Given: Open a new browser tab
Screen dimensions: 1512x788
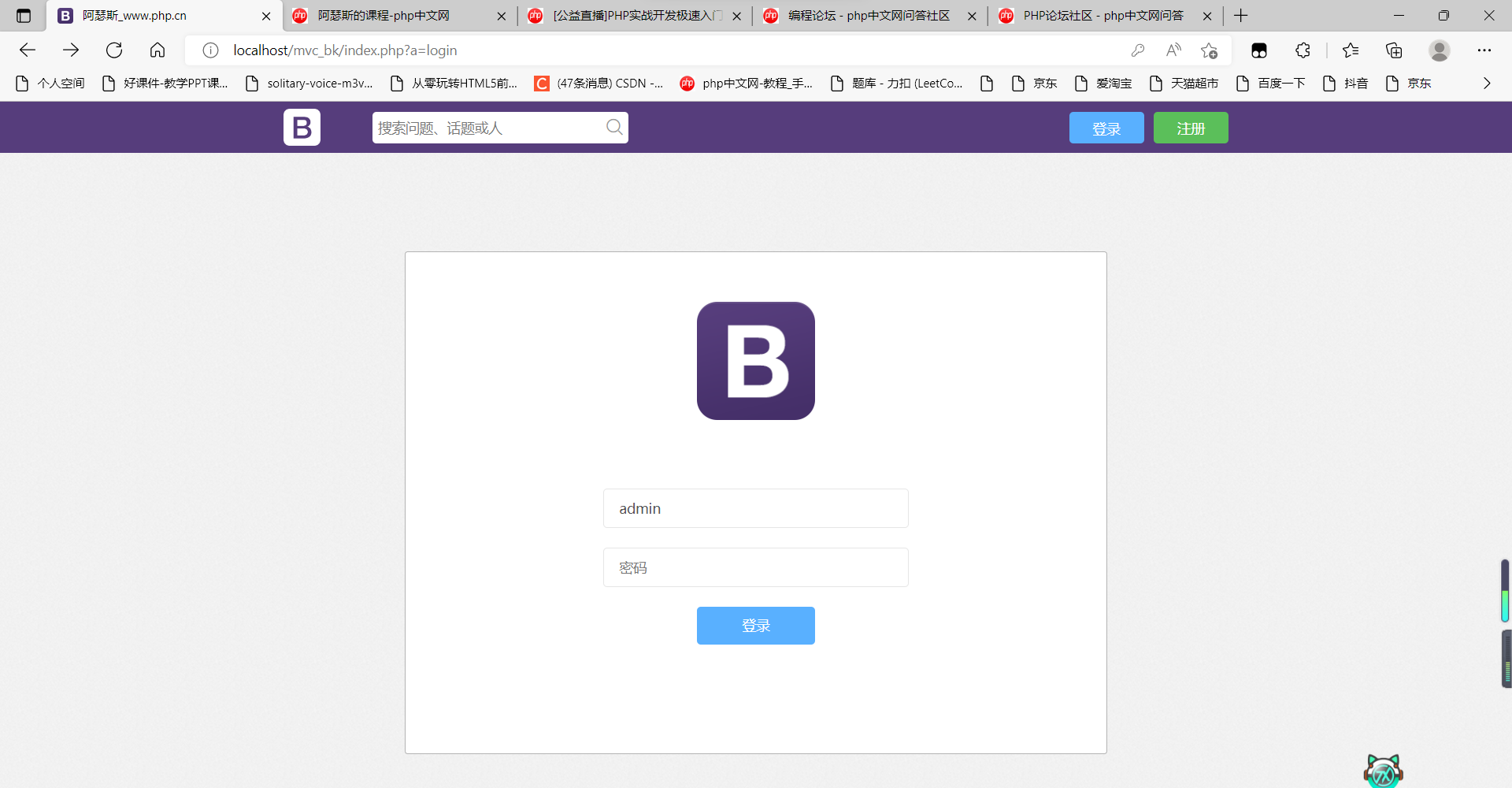Looking at the screenshot, I should pyautogui.click(x=1241, y=16).
